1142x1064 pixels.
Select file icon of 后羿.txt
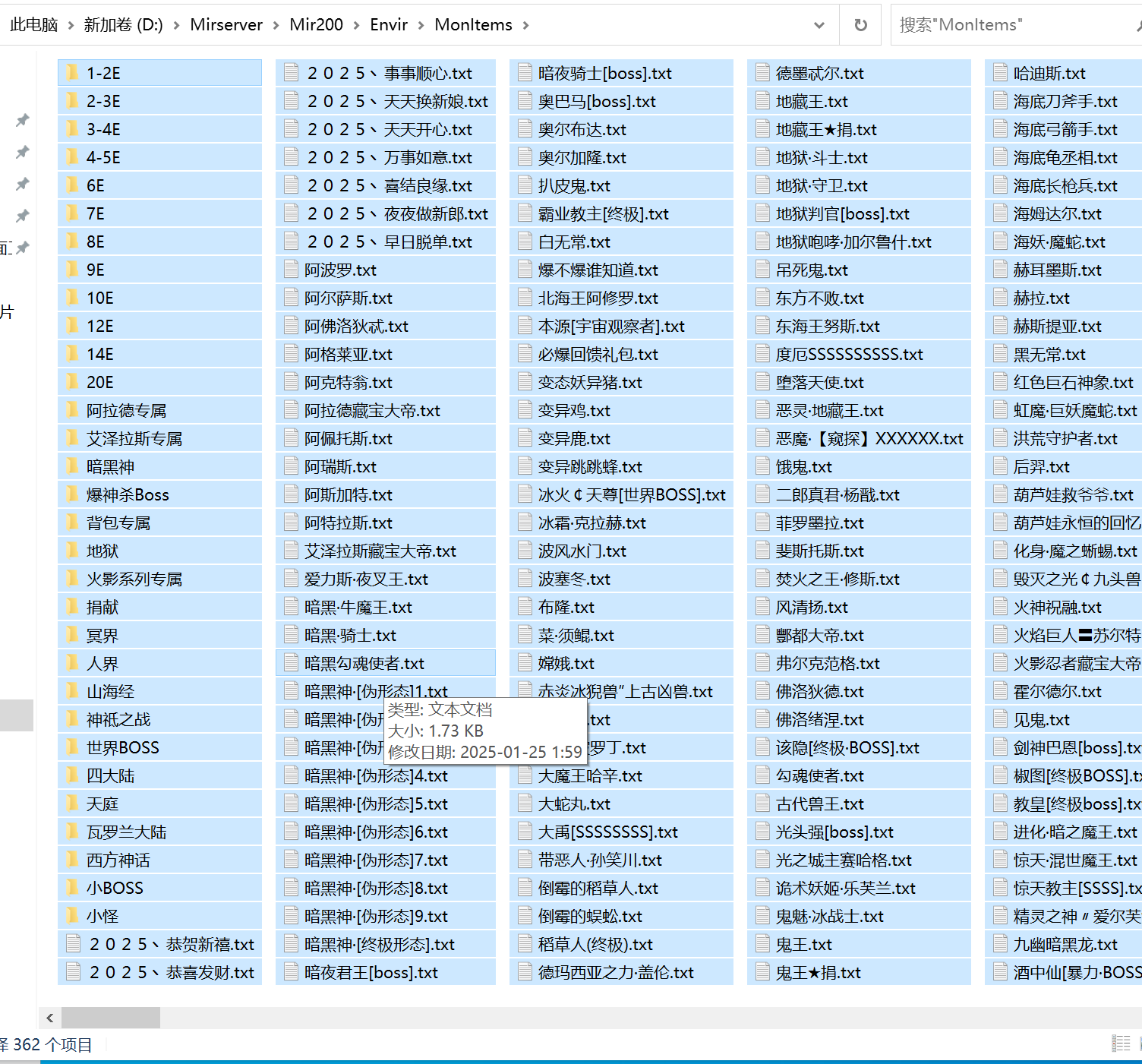point(1000,466)
